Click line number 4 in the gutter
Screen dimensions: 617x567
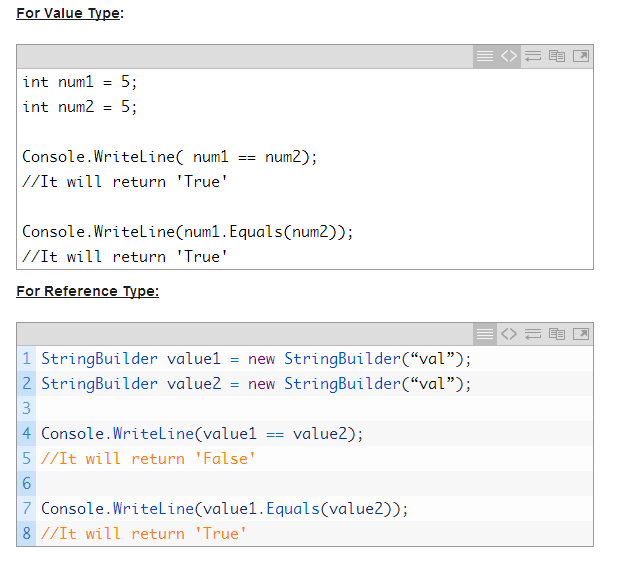click(x=27, y=434)
